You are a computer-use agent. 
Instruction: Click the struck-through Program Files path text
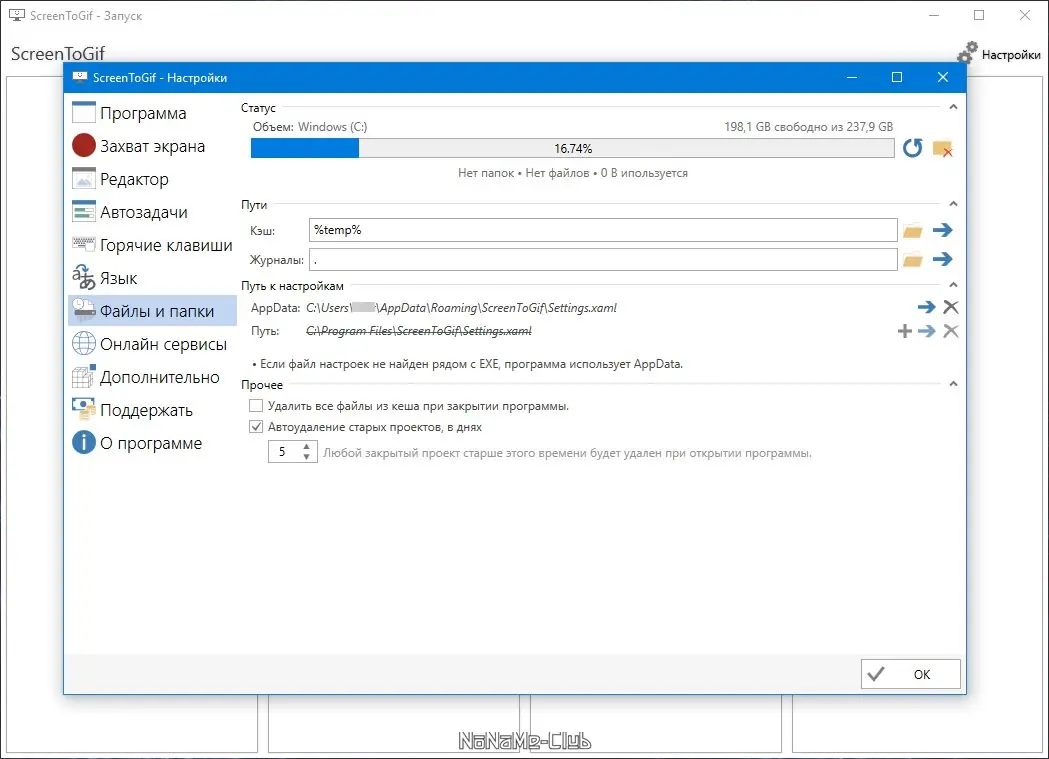point(419,331)
